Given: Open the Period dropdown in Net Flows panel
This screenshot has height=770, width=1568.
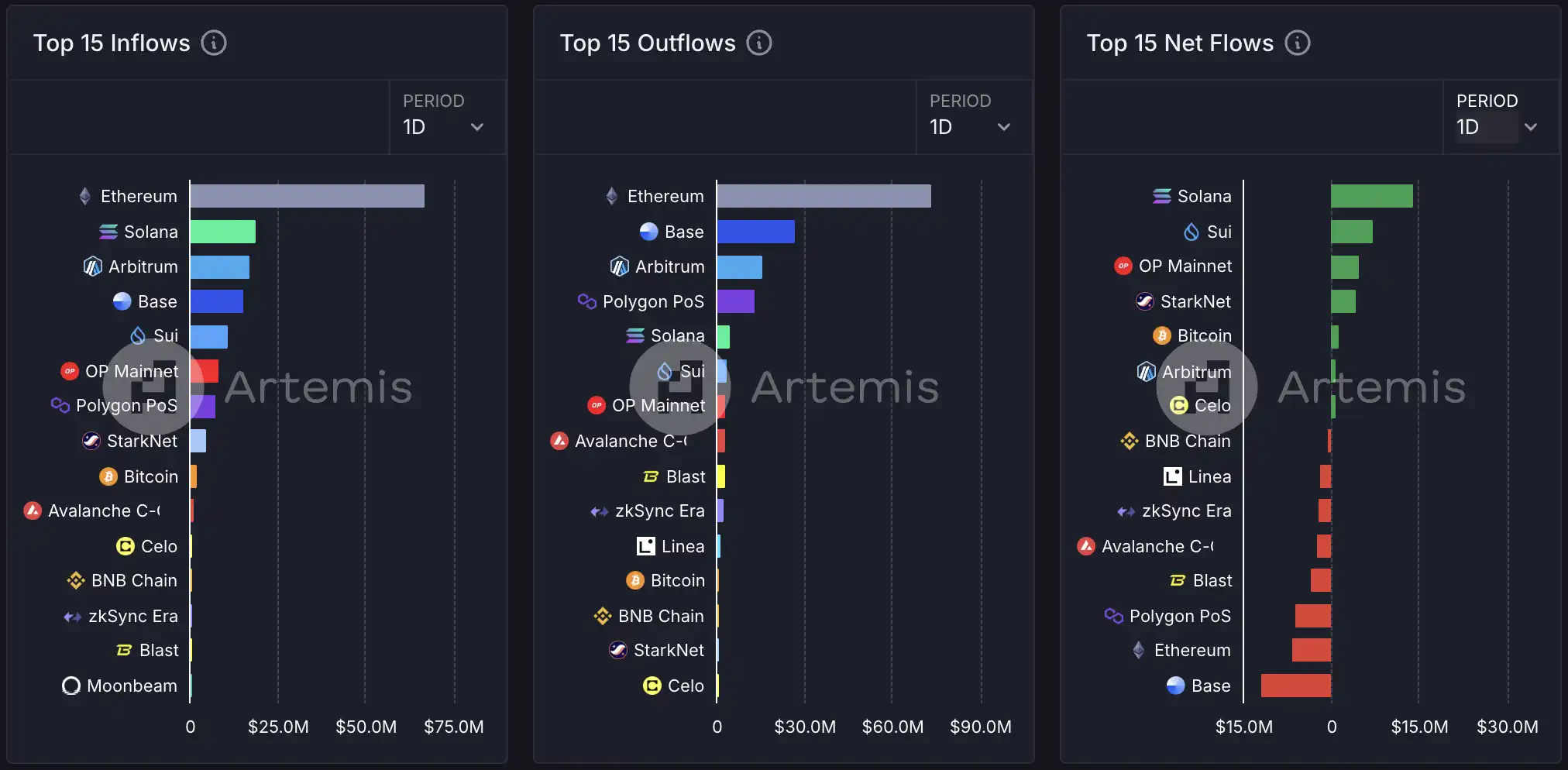Looking at the screenshot, I should pyautogui.click(x=1500, y=118).
